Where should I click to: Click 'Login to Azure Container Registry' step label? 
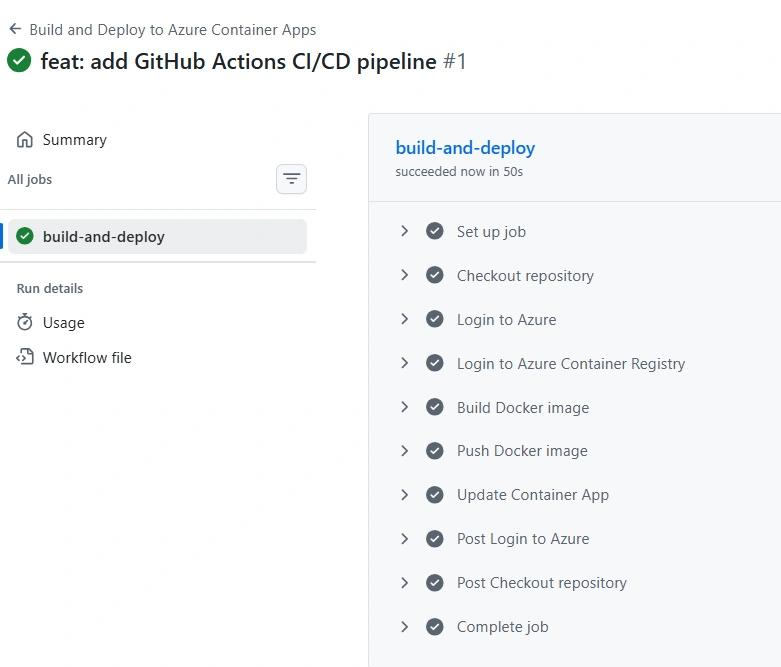[x=571, y=364]
